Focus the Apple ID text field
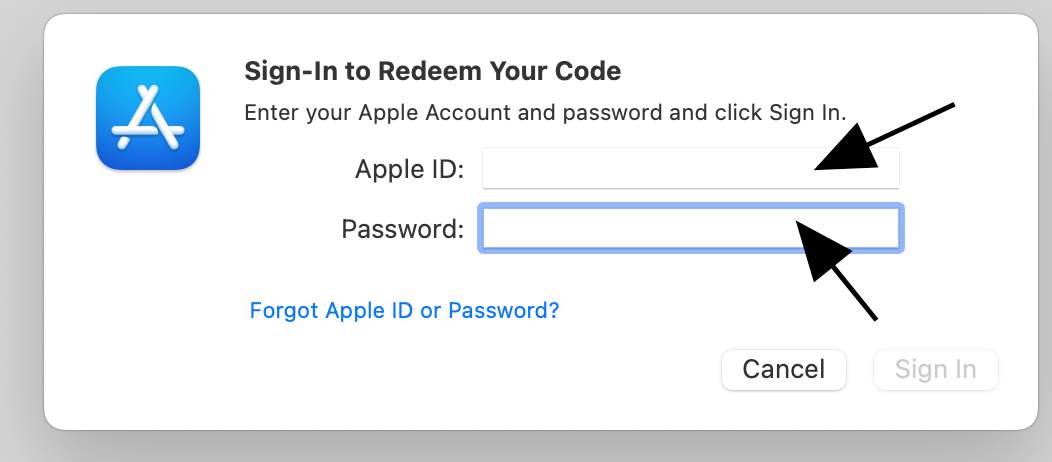Screen dimensions: 1052x462 [650, 168]
